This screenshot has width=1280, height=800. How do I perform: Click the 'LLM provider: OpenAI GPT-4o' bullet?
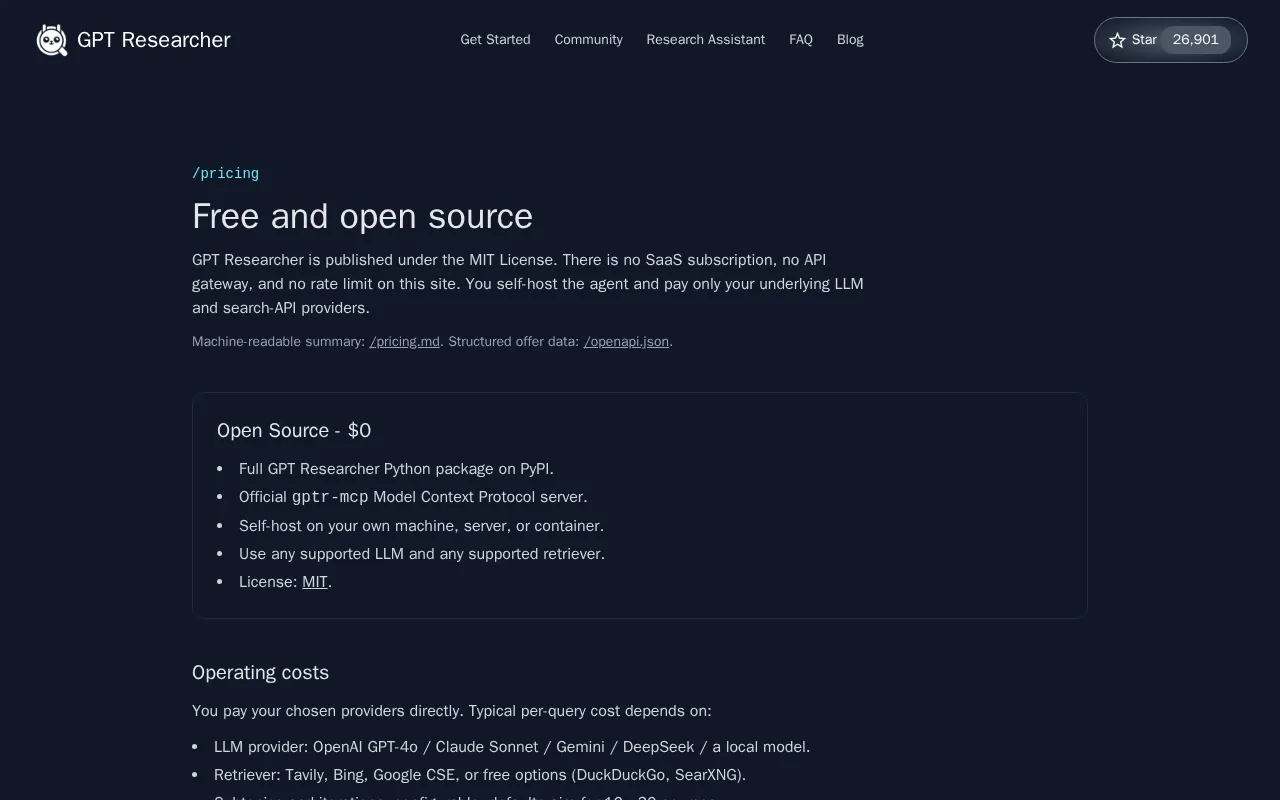click(512, 747)
